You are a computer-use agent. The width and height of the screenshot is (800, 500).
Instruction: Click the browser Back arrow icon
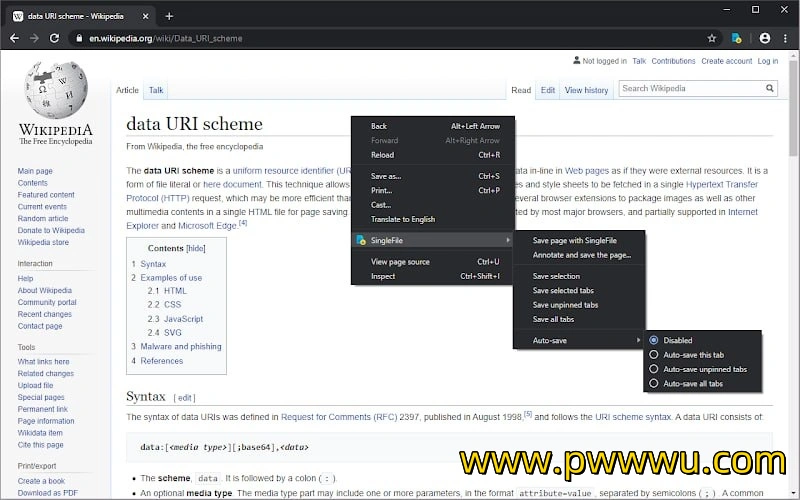click(14, 38)
